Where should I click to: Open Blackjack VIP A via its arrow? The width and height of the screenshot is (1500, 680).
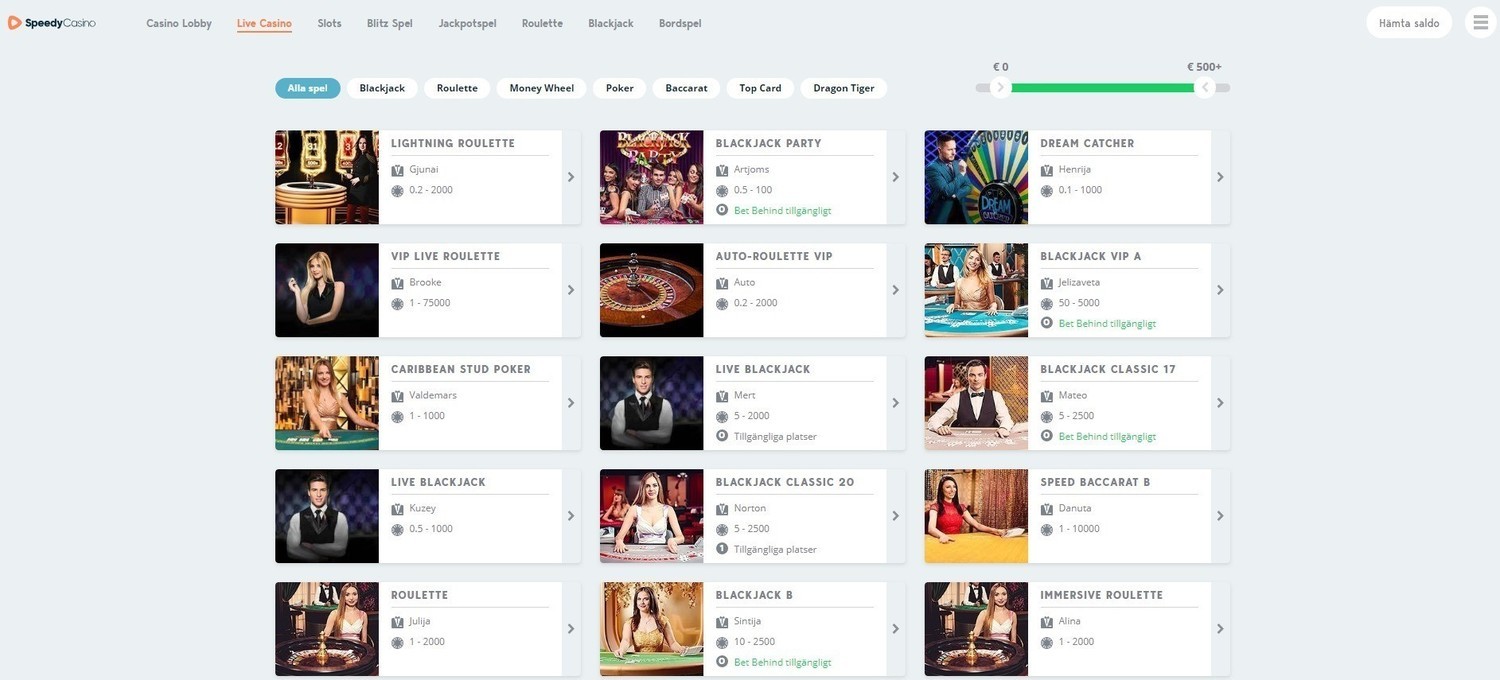click(1220, 290)
